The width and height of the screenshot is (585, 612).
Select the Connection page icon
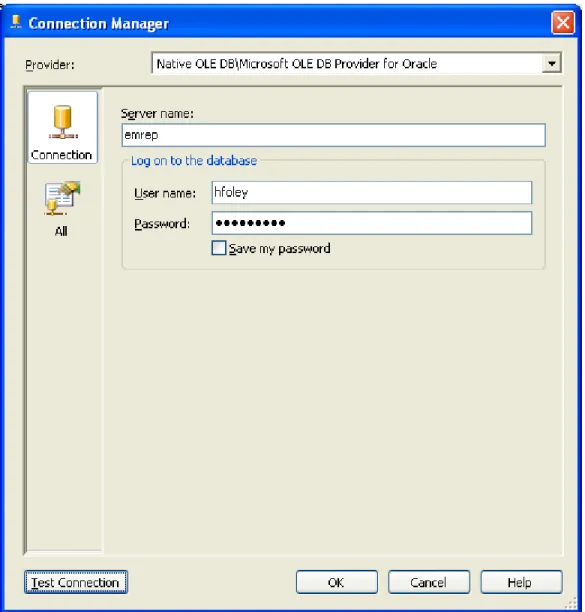62,128
